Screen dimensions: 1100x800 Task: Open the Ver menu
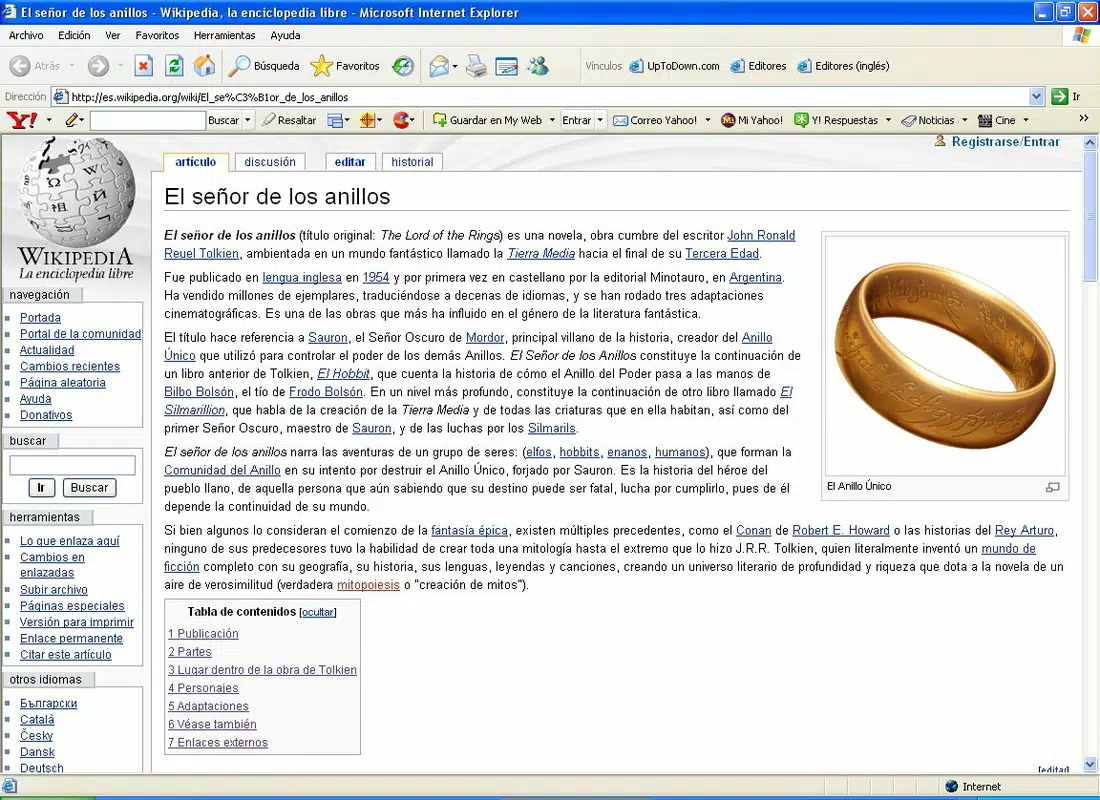coord(112,35)
